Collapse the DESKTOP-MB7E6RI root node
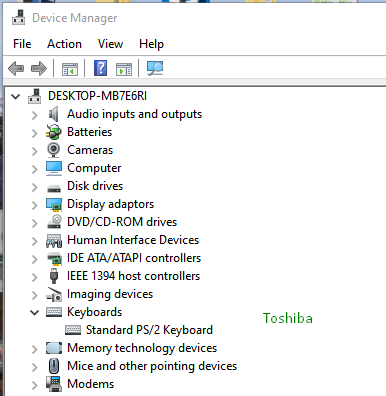386x396 pixels. [16, 97]
